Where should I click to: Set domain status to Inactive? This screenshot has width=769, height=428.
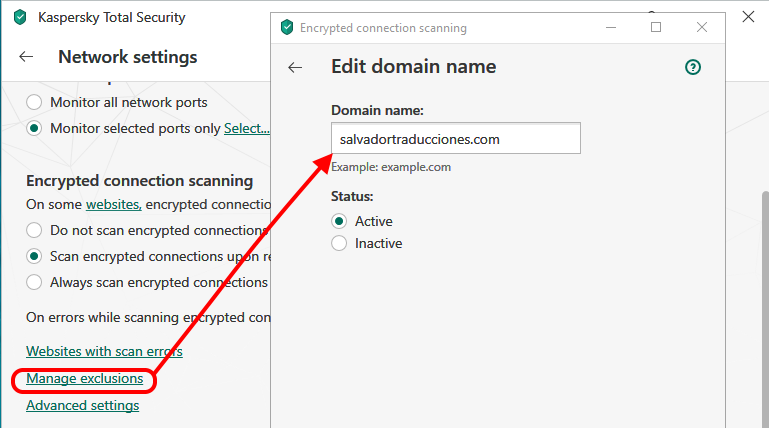[339, 243]
